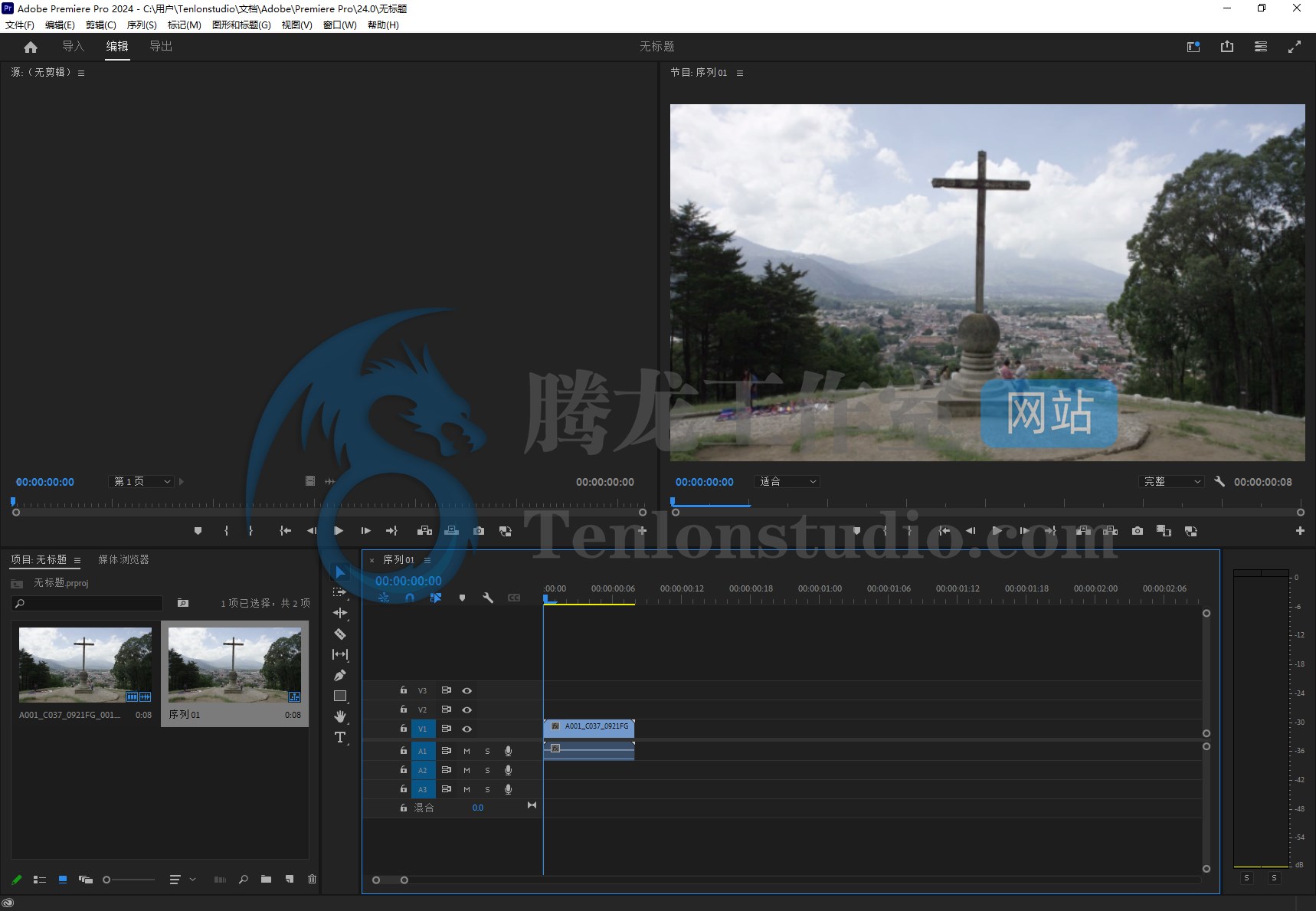1316x911 pixels.
Task: Delete selected item with trash icon
Action: point(312,880)
